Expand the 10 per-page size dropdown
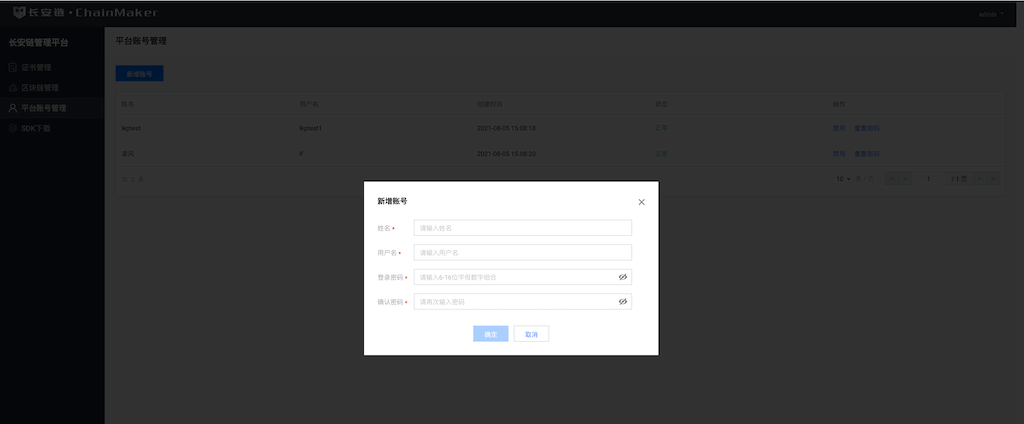Viewport: 1024px width, 424px height. [844, 179]
